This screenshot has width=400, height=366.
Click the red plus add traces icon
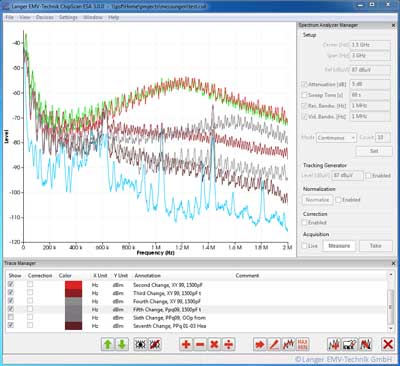(186, 344)
